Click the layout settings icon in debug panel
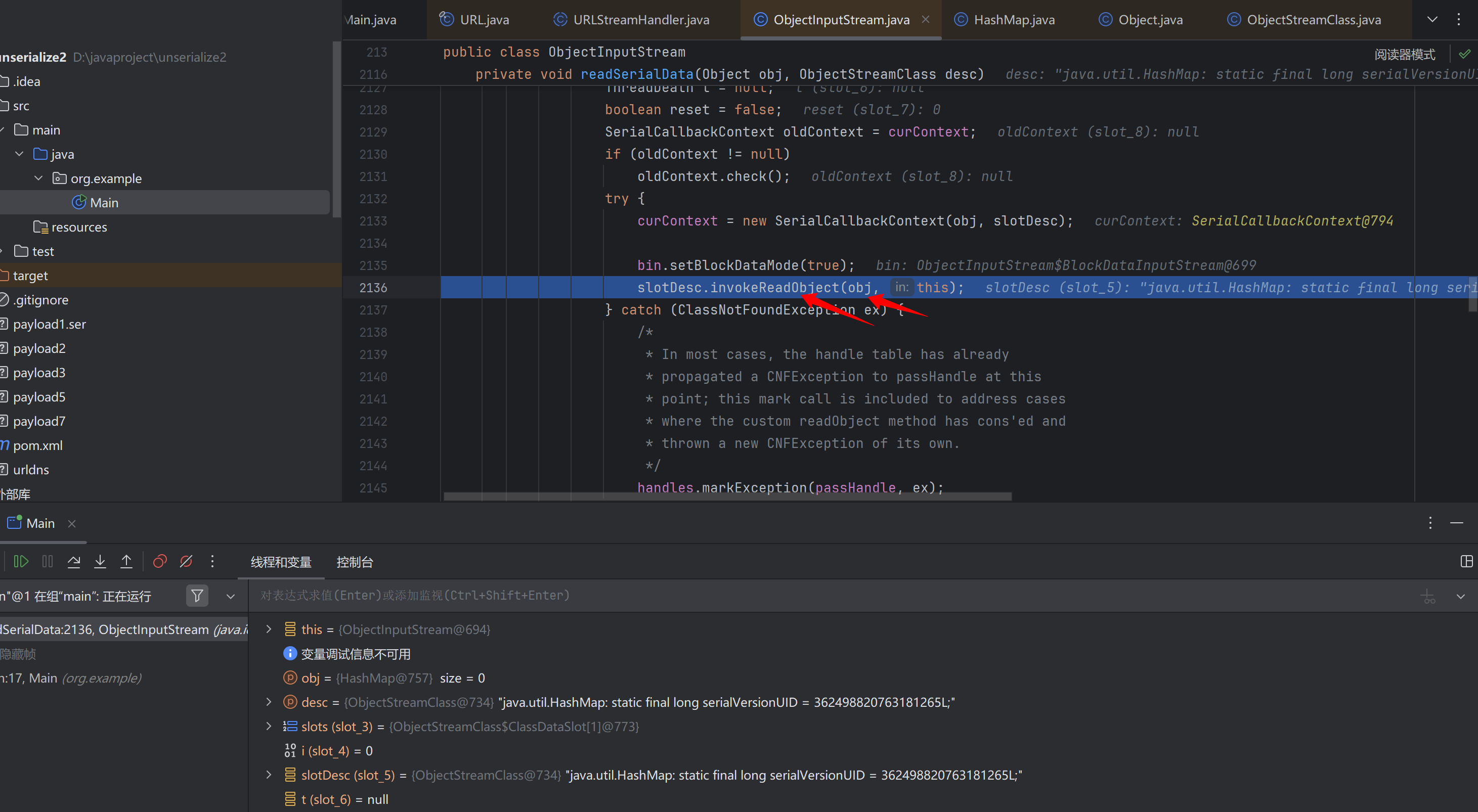The width and height of the screenshot is (1478, 812). (x=1466, y=561)
